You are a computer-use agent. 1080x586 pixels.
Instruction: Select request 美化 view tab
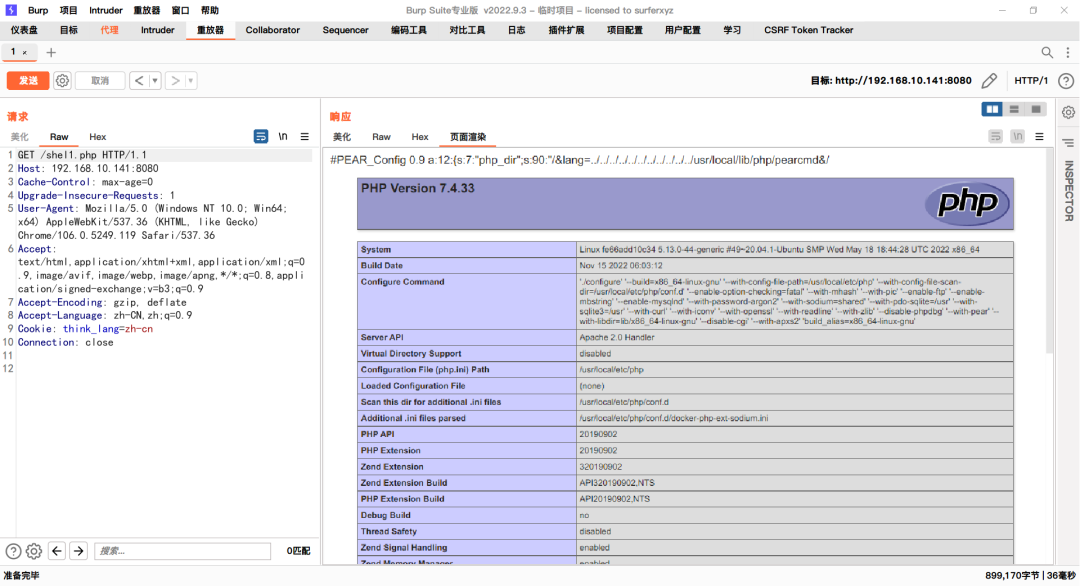tap(19, 137)
